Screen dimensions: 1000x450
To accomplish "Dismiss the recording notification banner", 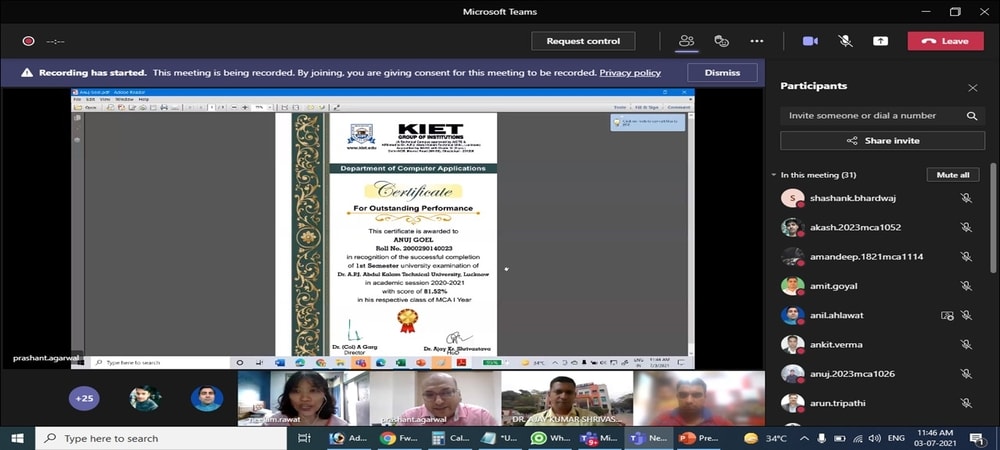I will 722,73.
